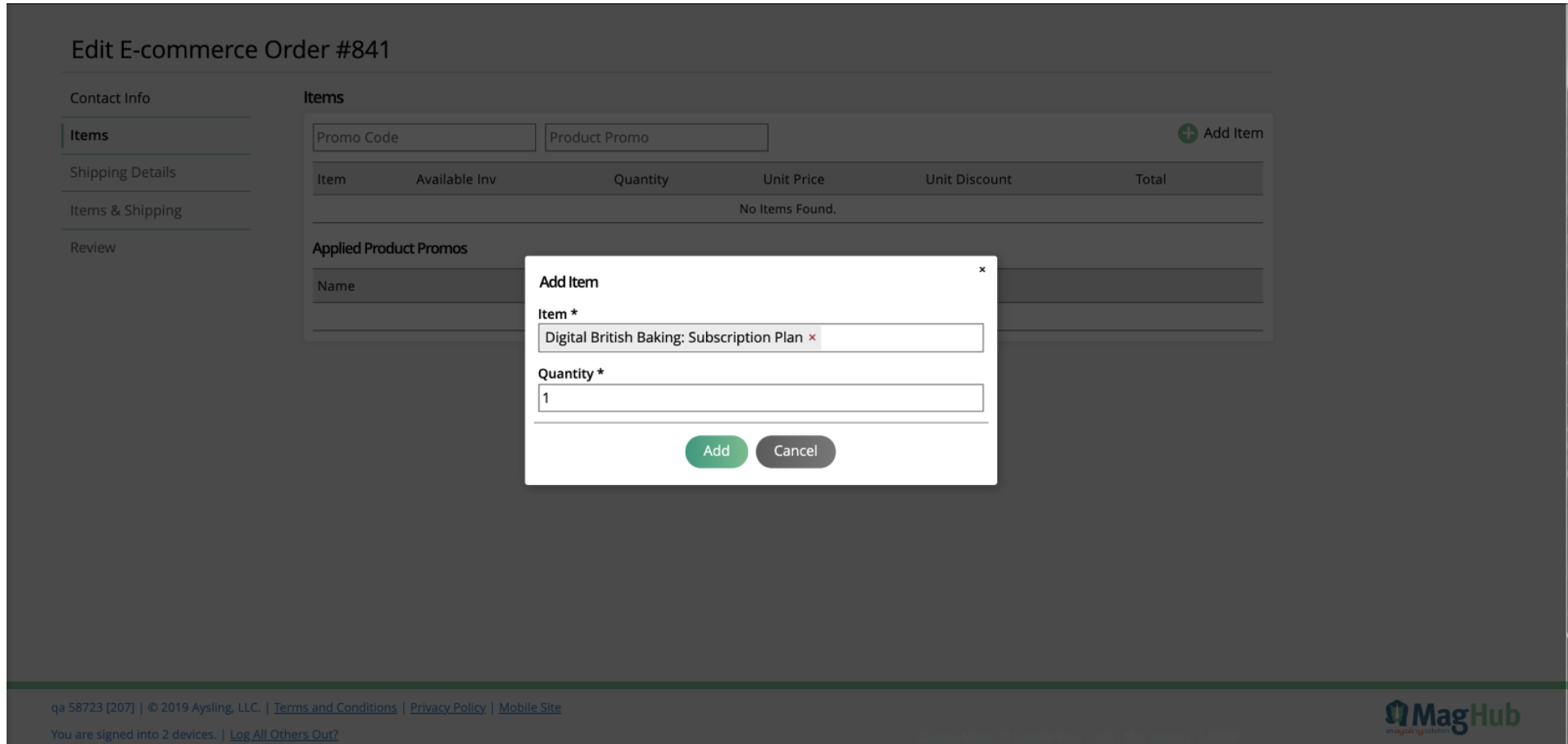Go to the Shipping Details step
1568x744 pixels.
pyautogui.click(x=123, y=172)
